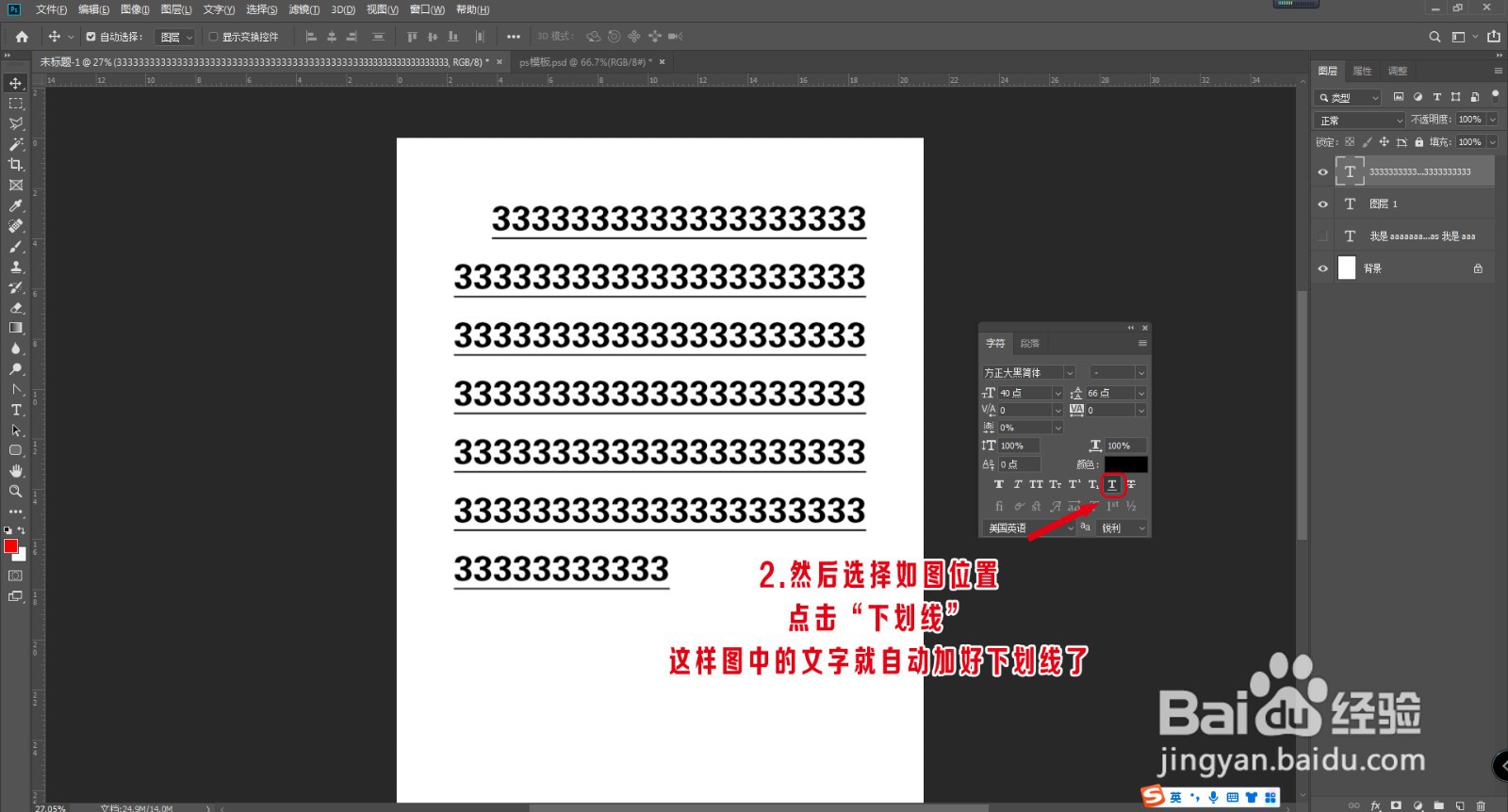Select the Zoom tool in toolbox

tap(16, 492)
